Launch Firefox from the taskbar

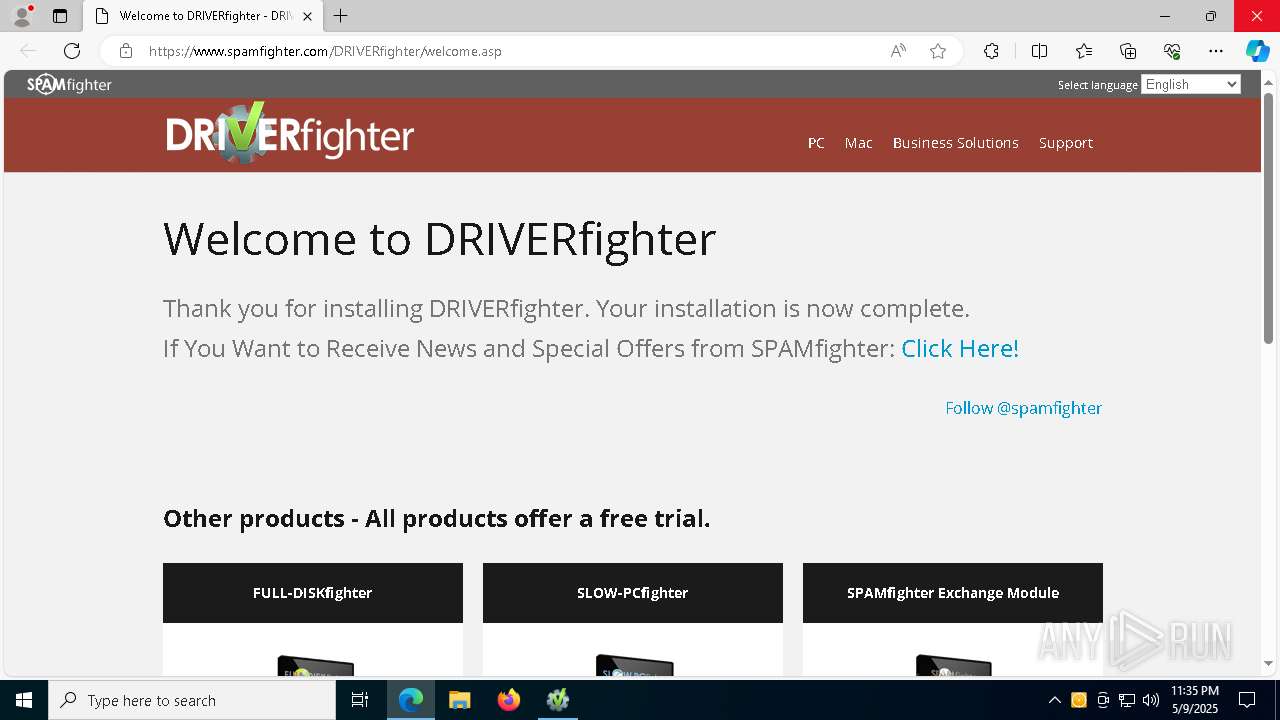509,700
